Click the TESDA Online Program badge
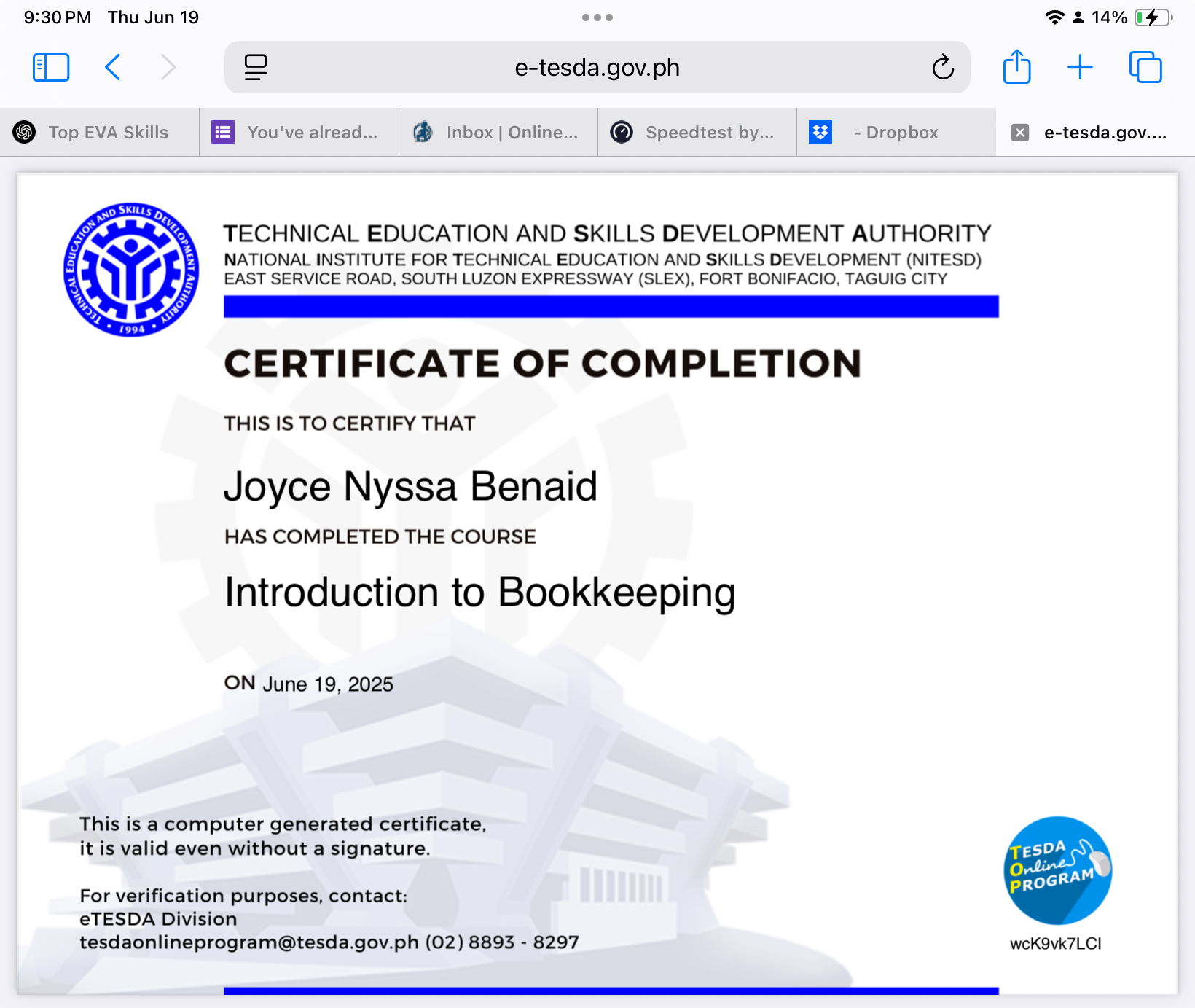Viewport: 1195px width, 1008px height. (1058, 871)
